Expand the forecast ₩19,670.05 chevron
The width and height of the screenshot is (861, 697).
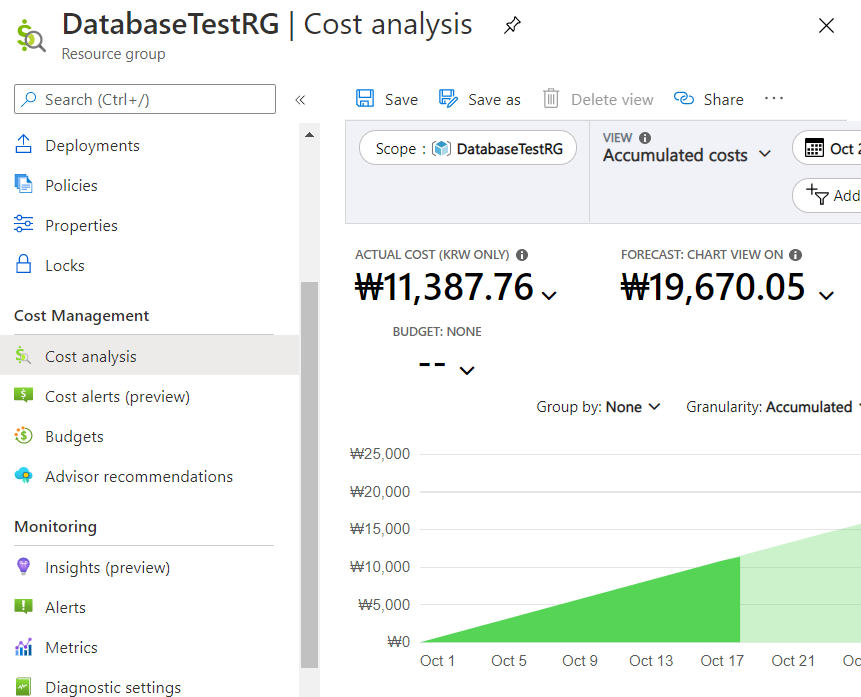tap(826, 295)
